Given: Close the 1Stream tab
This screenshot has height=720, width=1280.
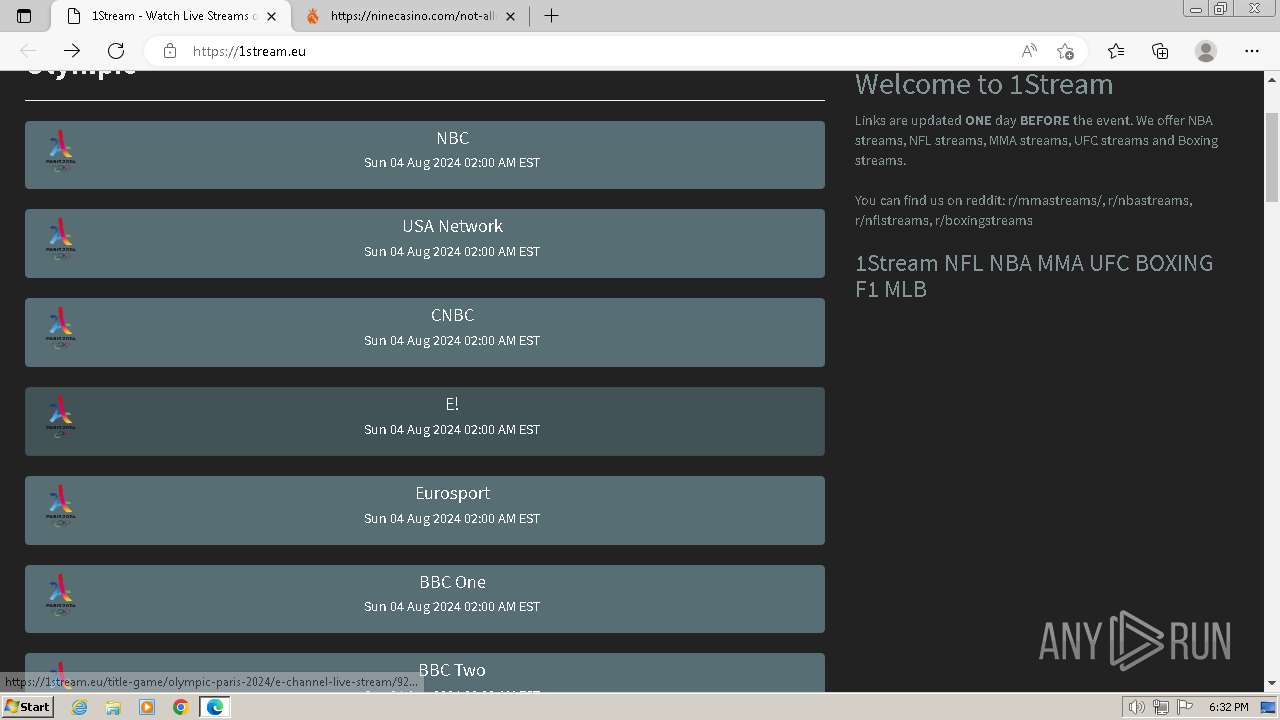Looking at the screenshot, I should [271, 16].
